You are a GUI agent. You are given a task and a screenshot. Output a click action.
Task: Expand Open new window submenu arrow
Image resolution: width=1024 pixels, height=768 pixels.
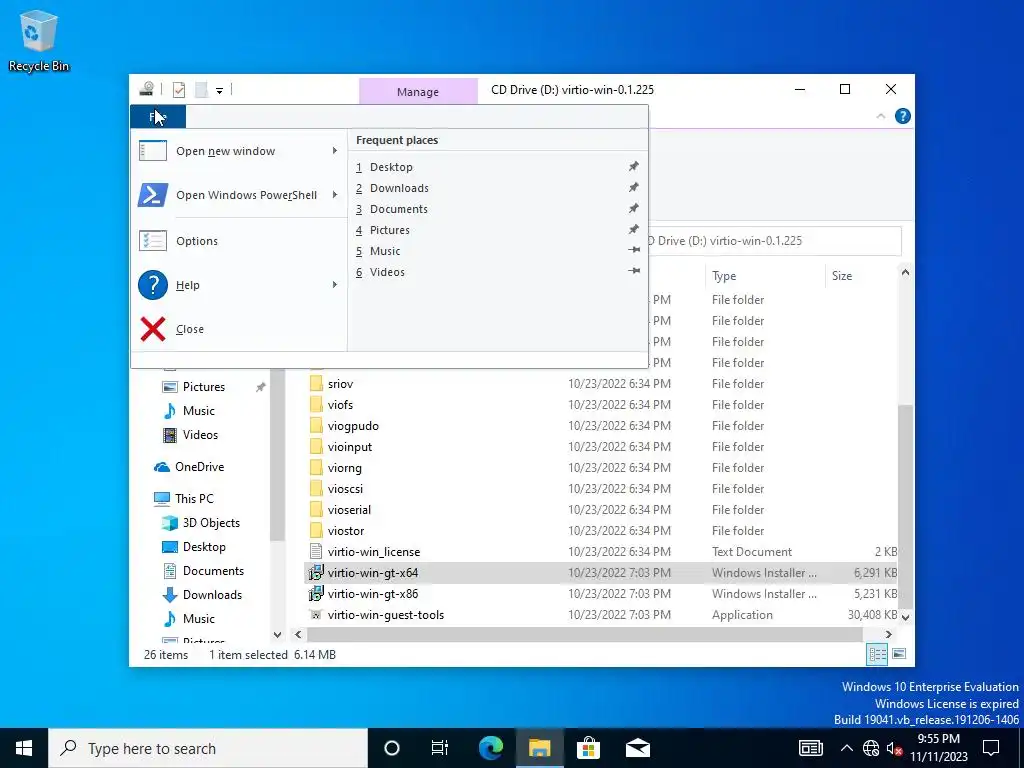click(334, 151)
